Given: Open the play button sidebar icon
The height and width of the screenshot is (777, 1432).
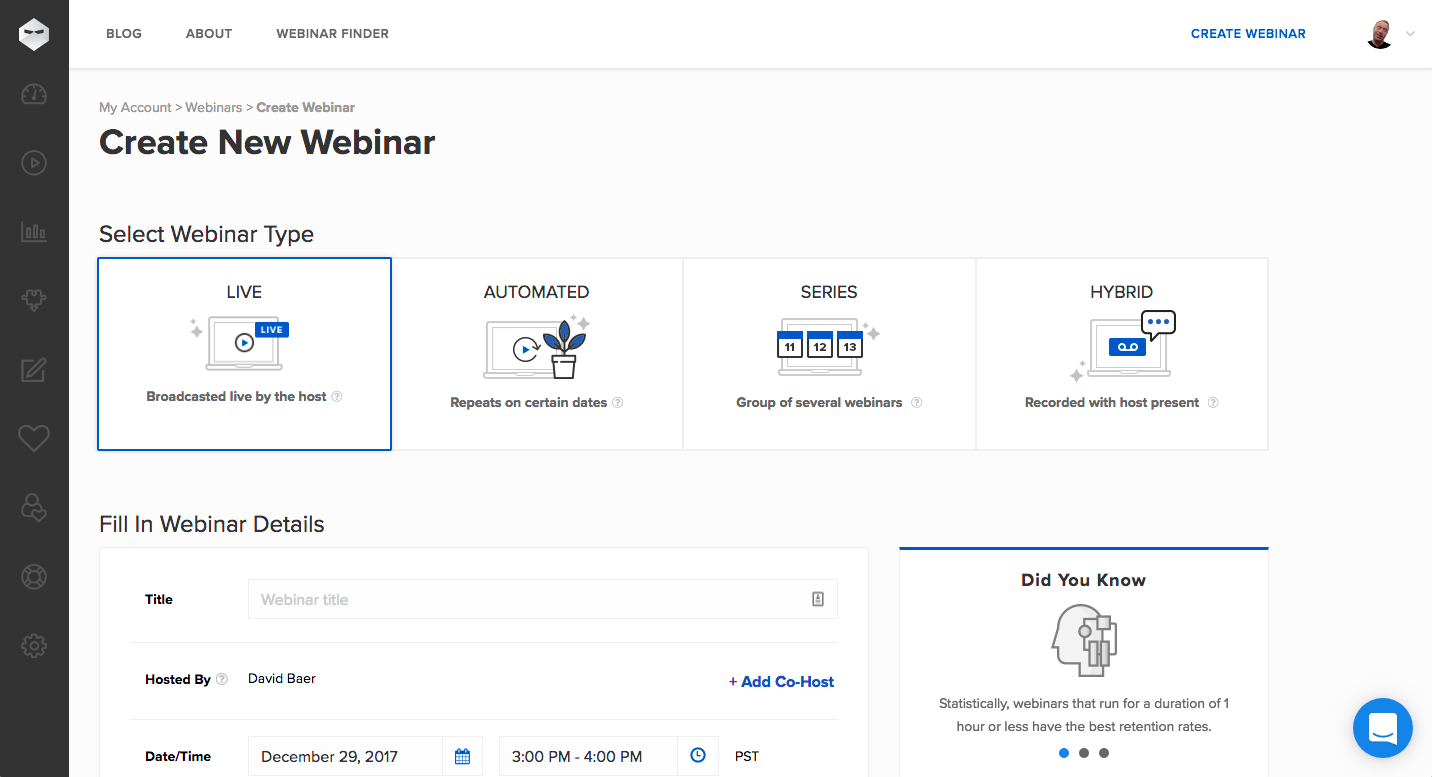Looking at the screenshot, I should pyautogui.click(x=34, y=163).
